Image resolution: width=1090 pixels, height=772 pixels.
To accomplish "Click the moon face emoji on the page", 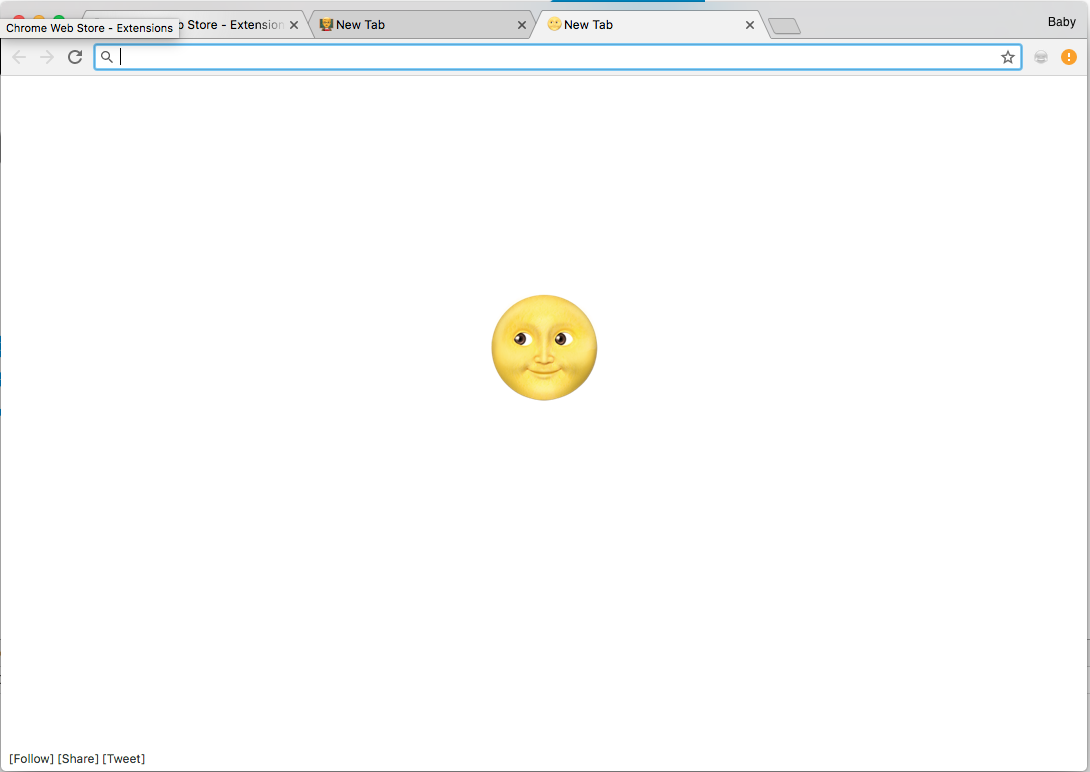I will [544, 348].
